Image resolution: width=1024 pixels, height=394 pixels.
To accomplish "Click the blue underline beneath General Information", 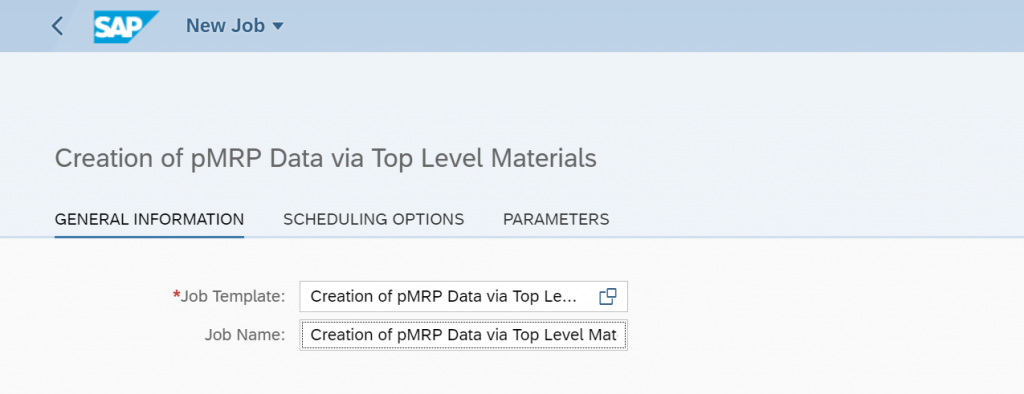I will point(150,237).
